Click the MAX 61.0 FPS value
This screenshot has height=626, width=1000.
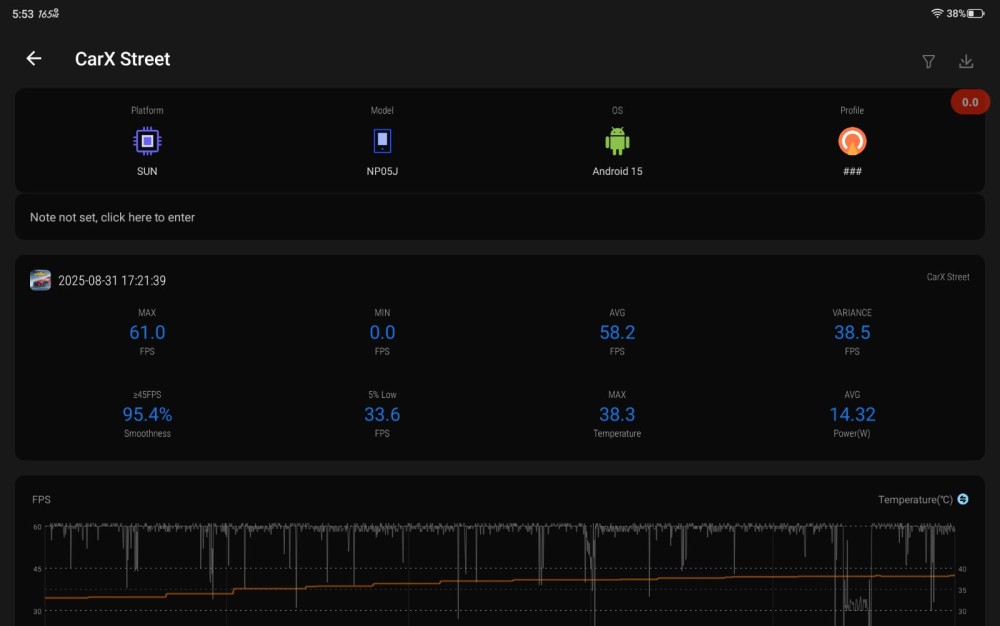[147, 332]
